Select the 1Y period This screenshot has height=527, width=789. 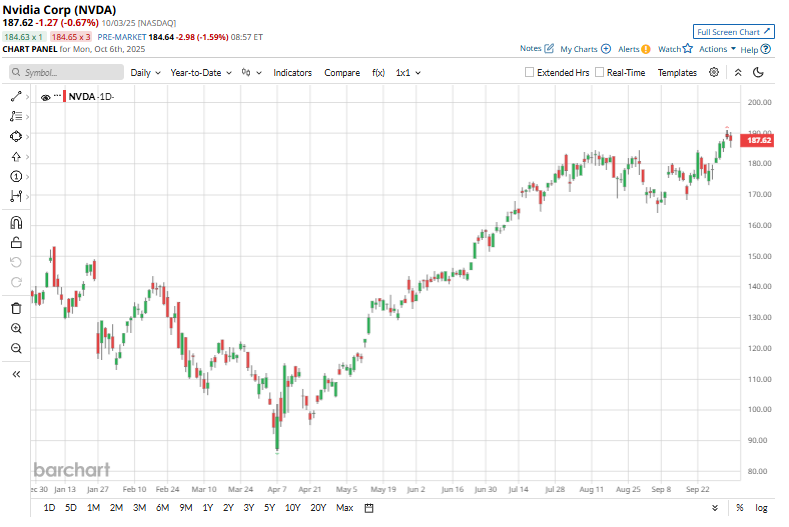208,508
